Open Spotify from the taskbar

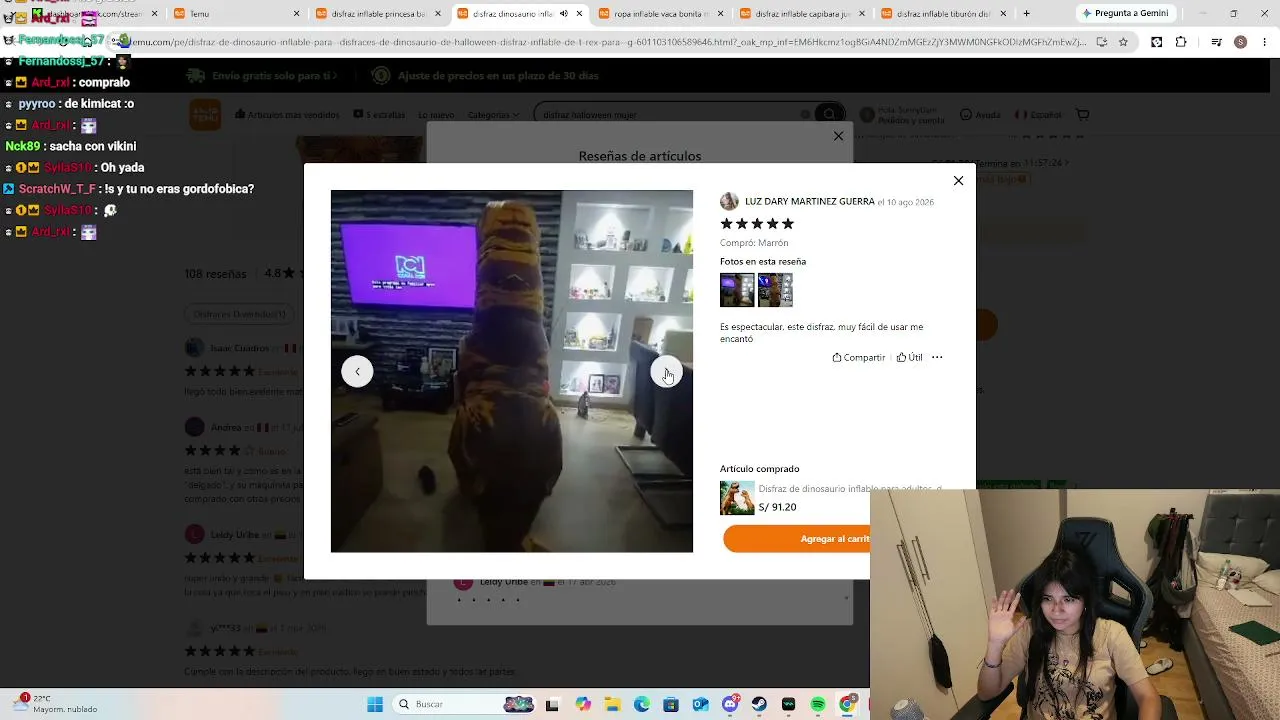pyautogui.click(x=818, y=704)
